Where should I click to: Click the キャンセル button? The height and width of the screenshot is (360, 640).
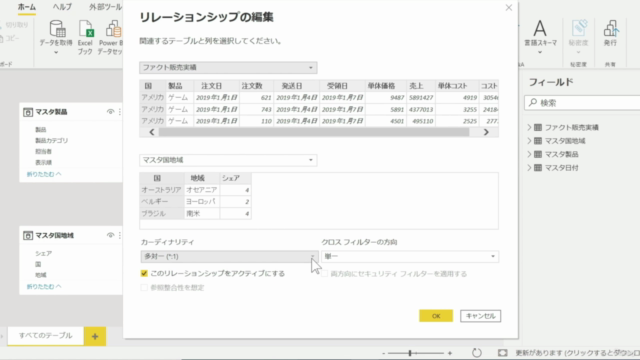tap(480, 316)
